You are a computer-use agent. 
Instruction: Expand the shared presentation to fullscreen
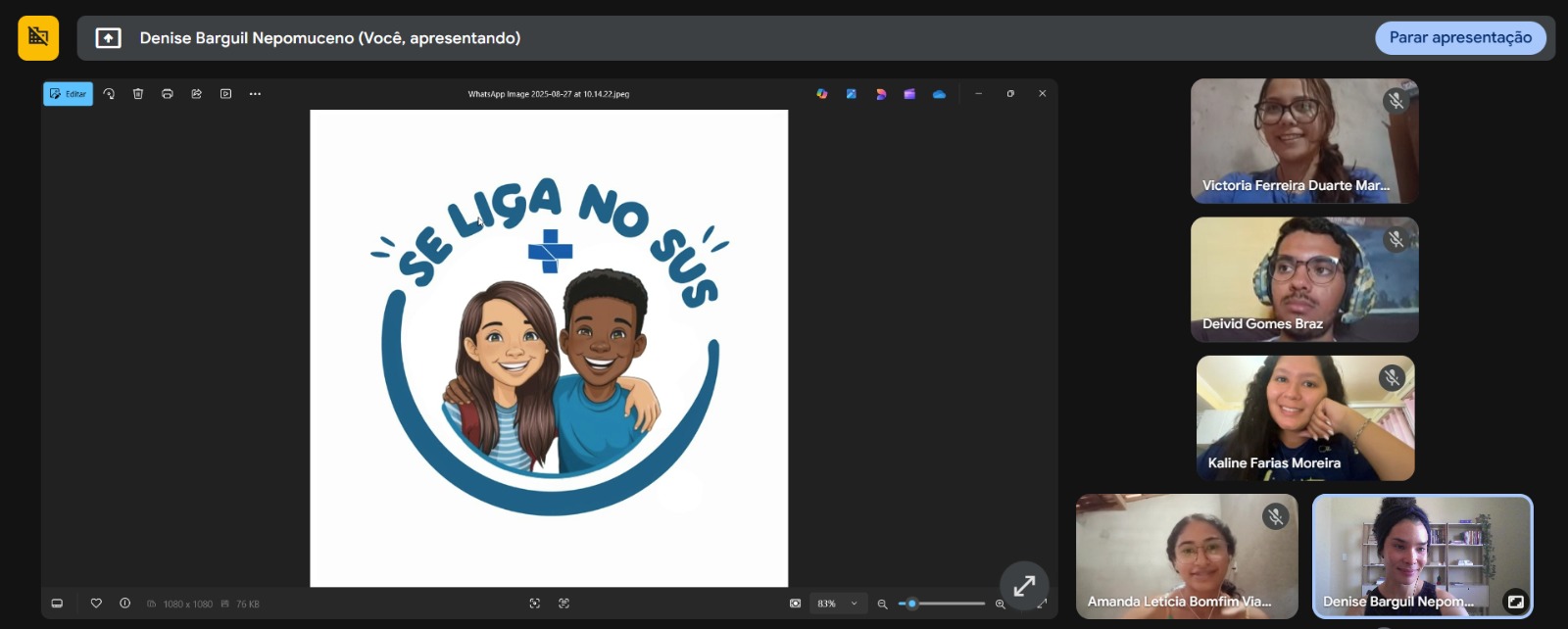tap(1024, 586)
